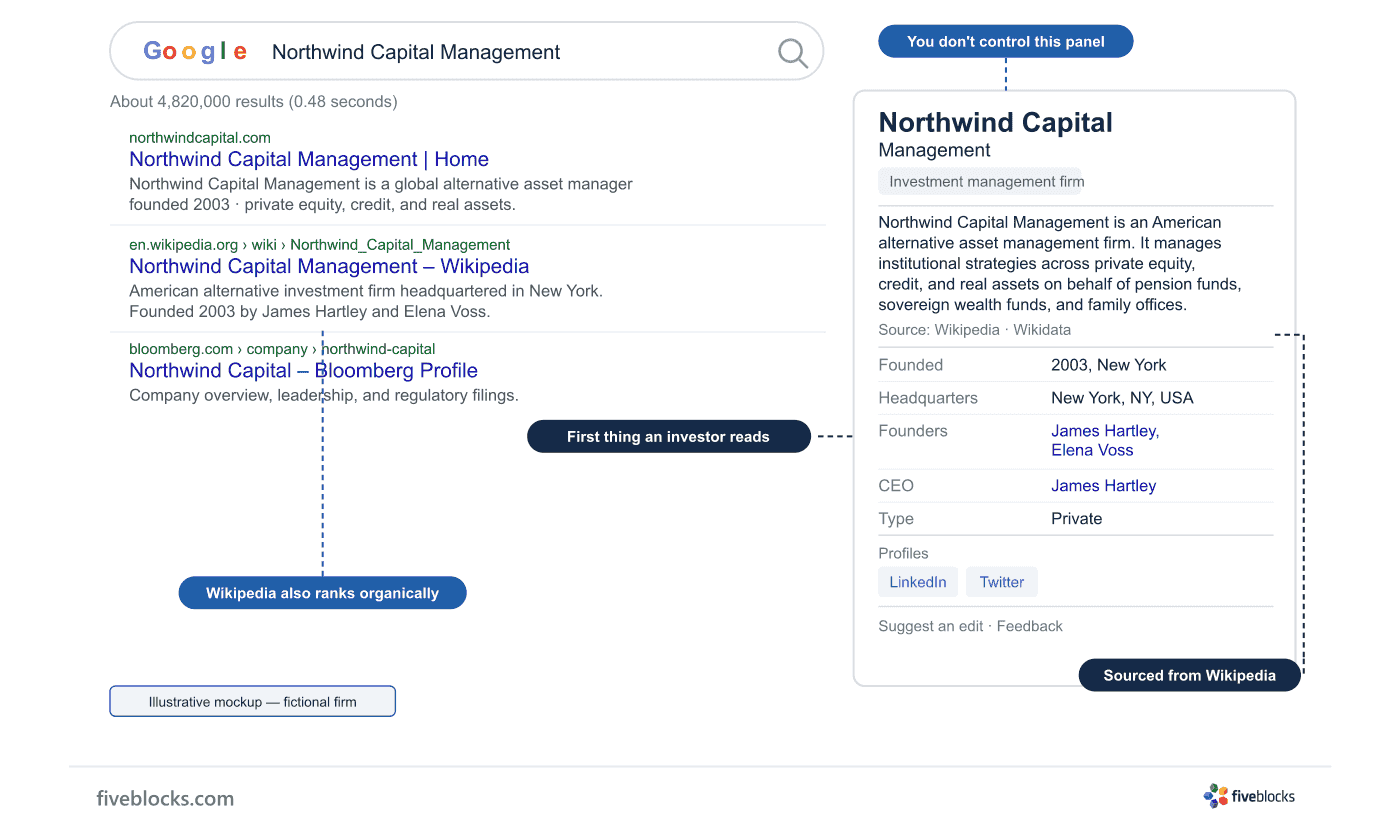Click the bloomberg.com breadcrumb URL
This screenshot has height=837, width=1400.
282,349
